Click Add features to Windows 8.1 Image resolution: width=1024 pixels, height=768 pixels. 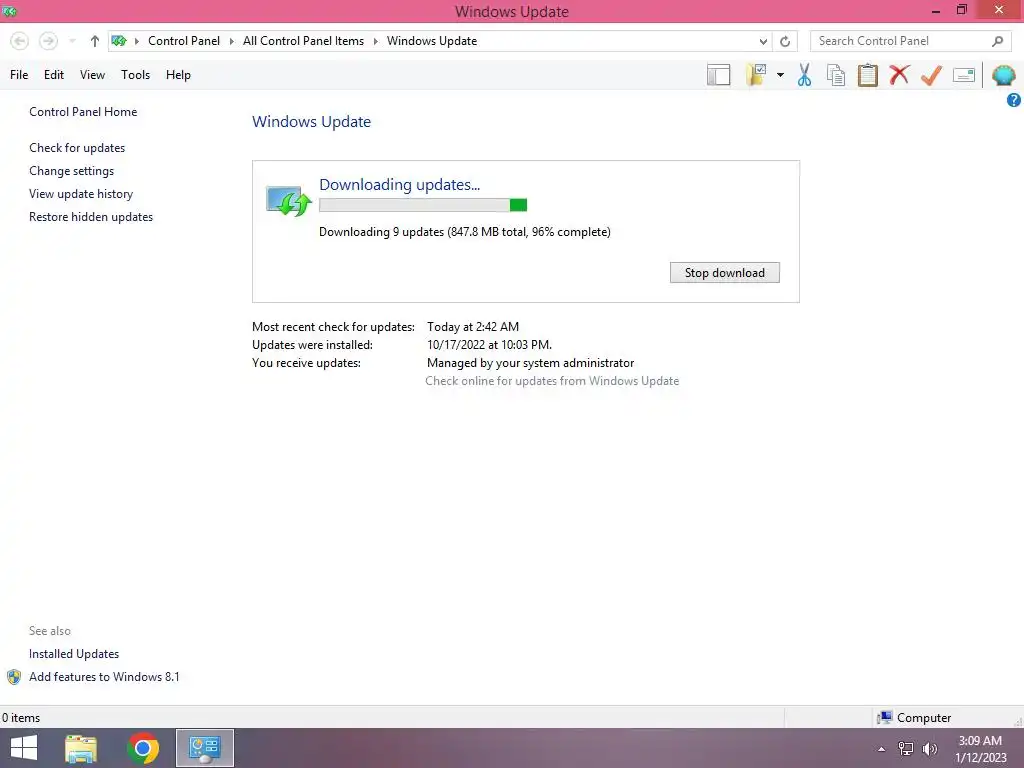[104, 677]
